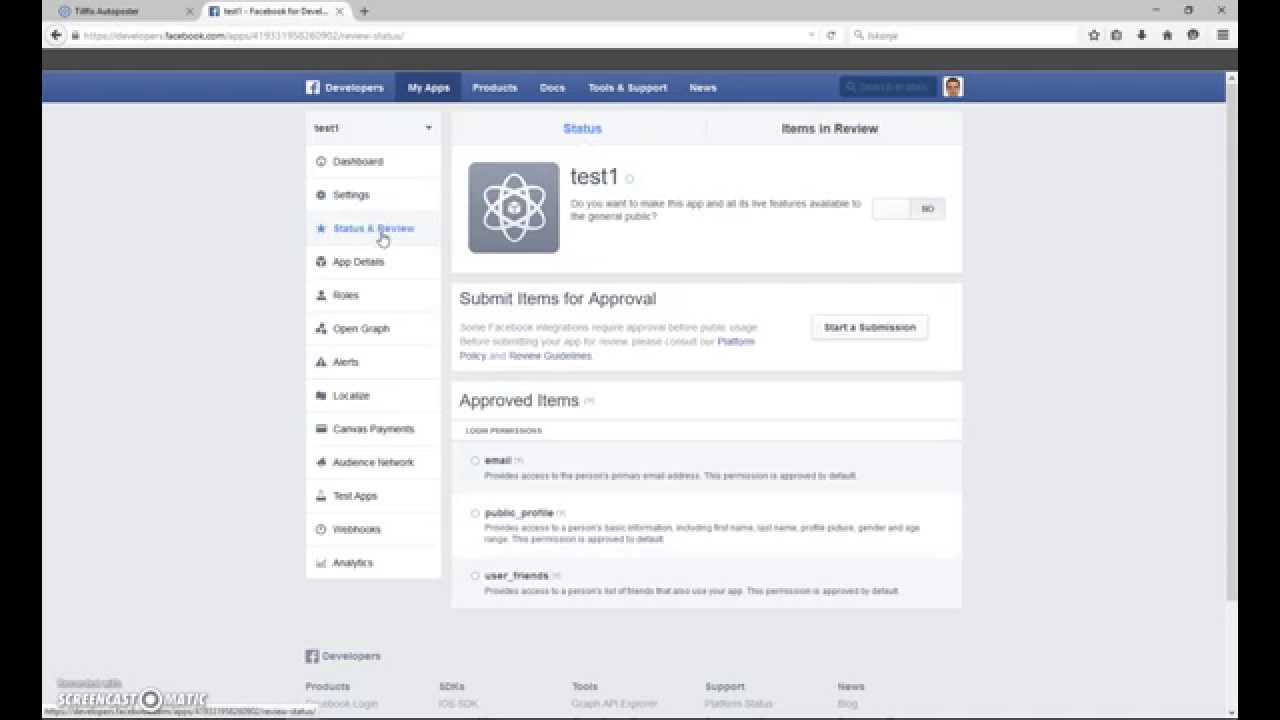Click the user_friends permission name
1280x720 pixels.
[x=516, y=576]
